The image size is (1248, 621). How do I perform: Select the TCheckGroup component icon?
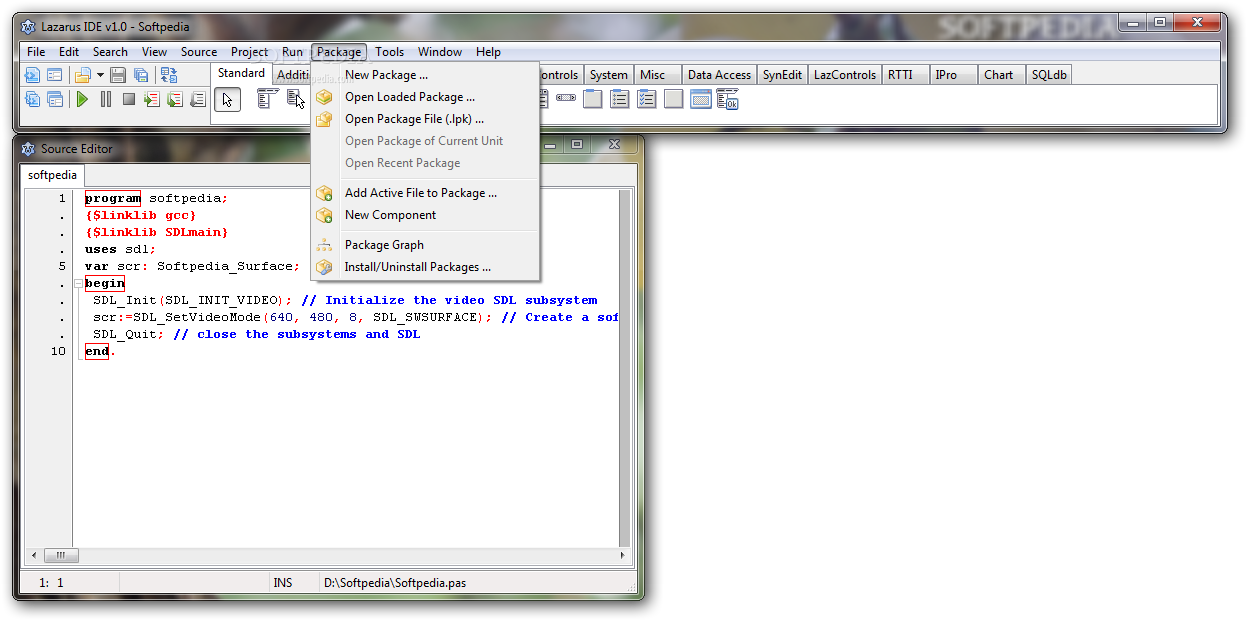(647, 99)
